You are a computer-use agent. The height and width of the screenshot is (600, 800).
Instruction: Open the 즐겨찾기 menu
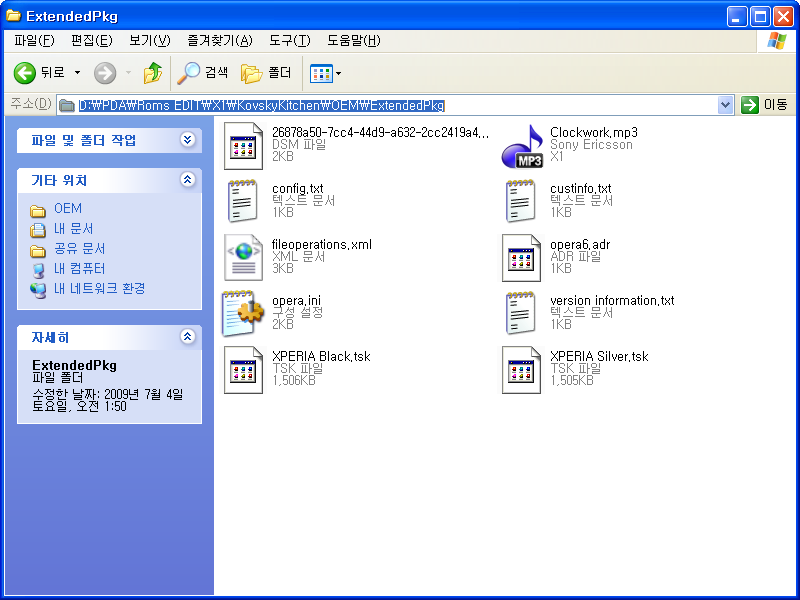click(x=220, y=40)
